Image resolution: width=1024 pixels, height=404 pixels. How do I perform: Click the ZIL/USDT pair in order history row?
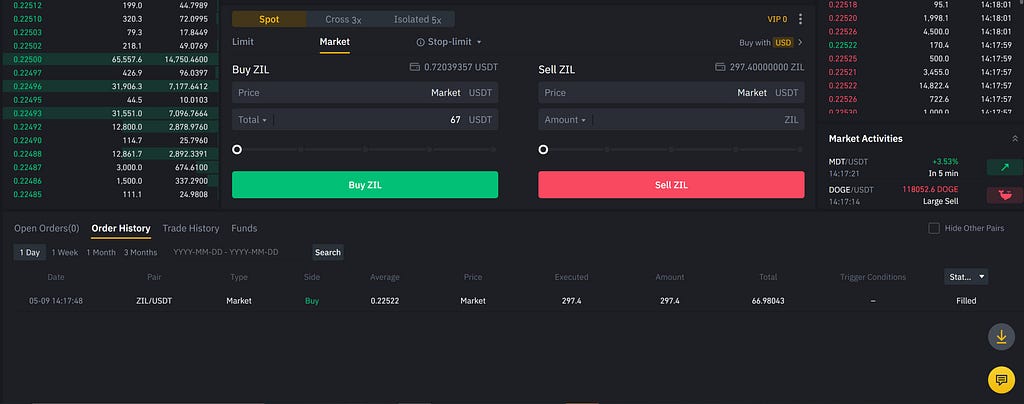pos(154,301)
